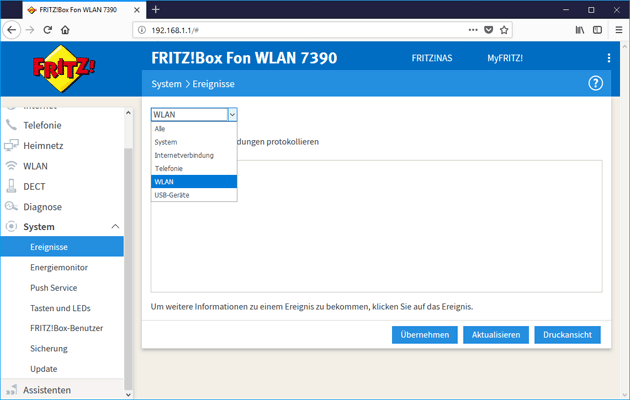Open the help question mark icon

pos(595,83)
